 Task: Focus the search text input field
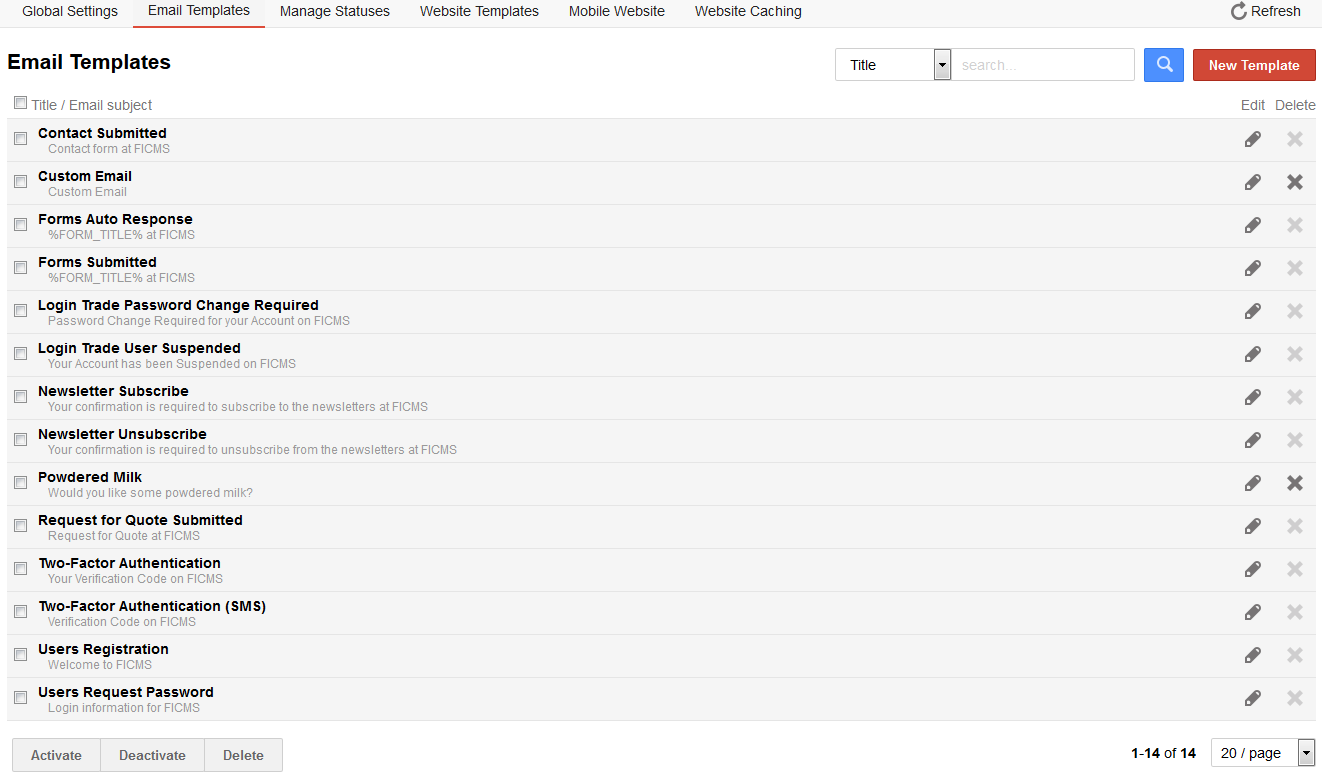[1042, 65]
